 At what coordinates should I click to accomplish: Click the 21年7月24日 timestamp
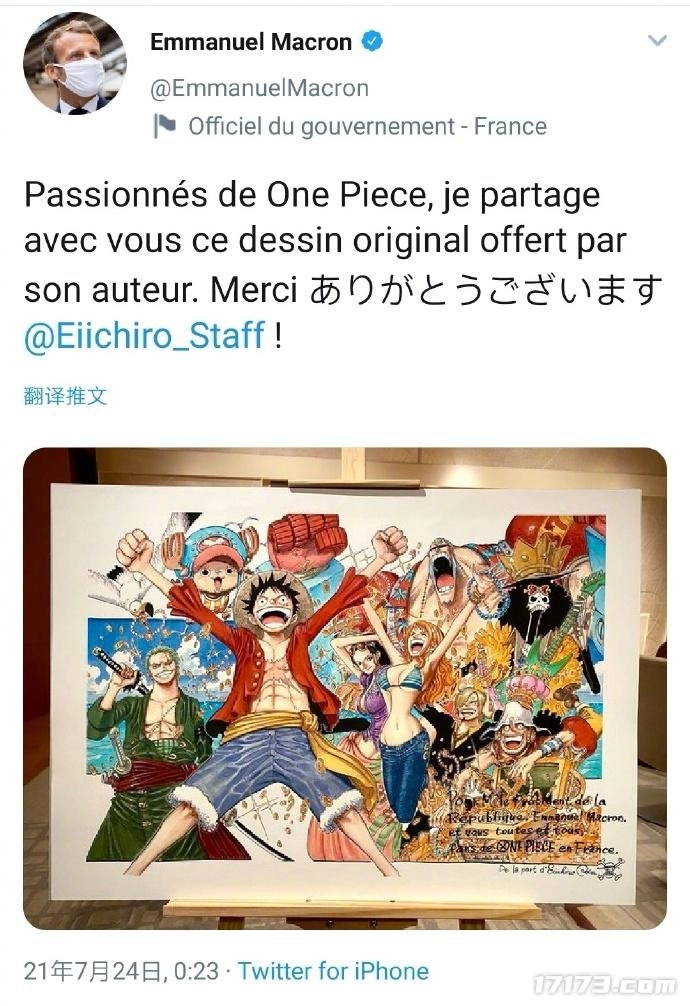click(x=121, y=971)
